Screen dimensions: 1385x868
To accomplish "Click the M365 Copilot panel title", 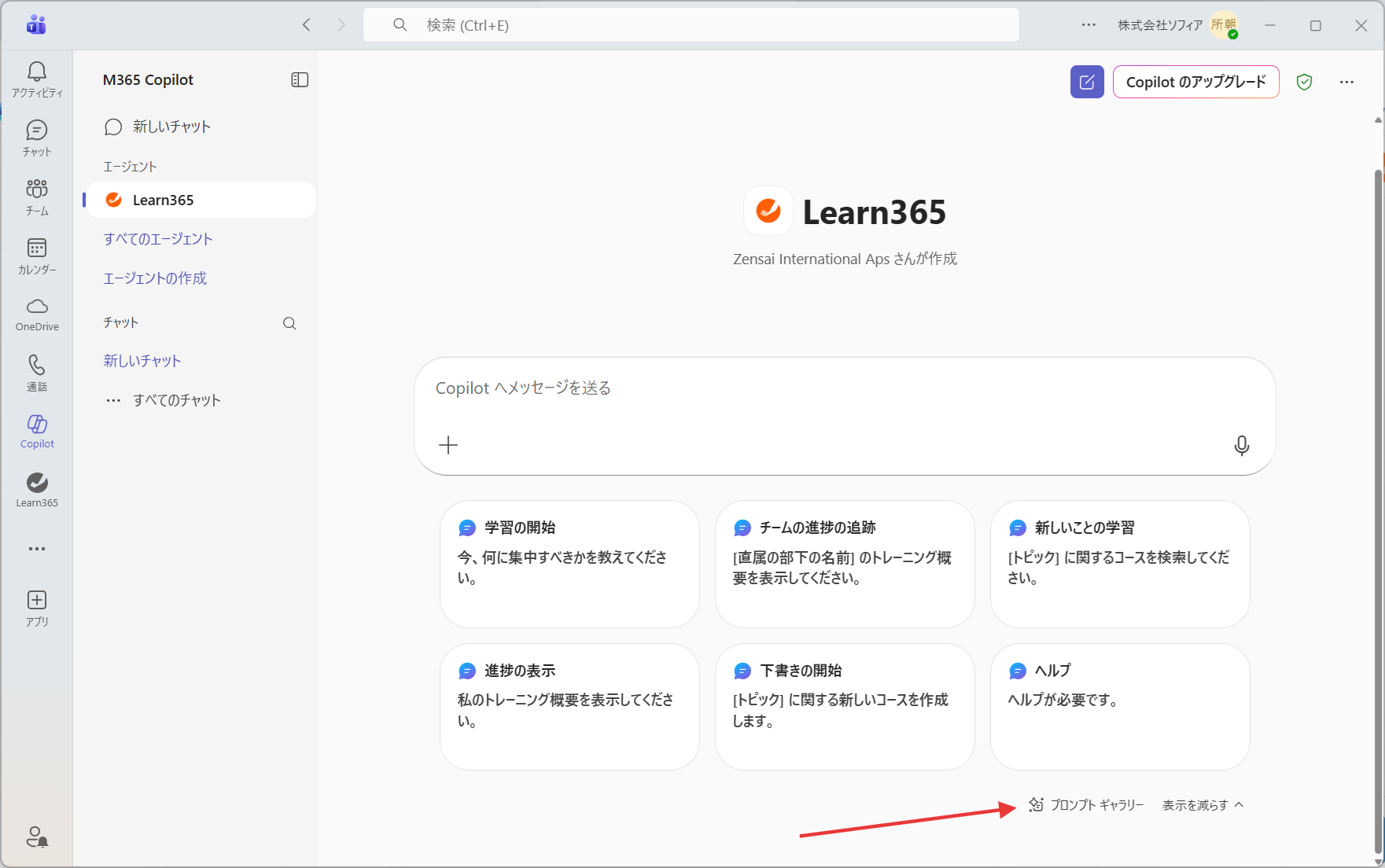I will [148, 79].
